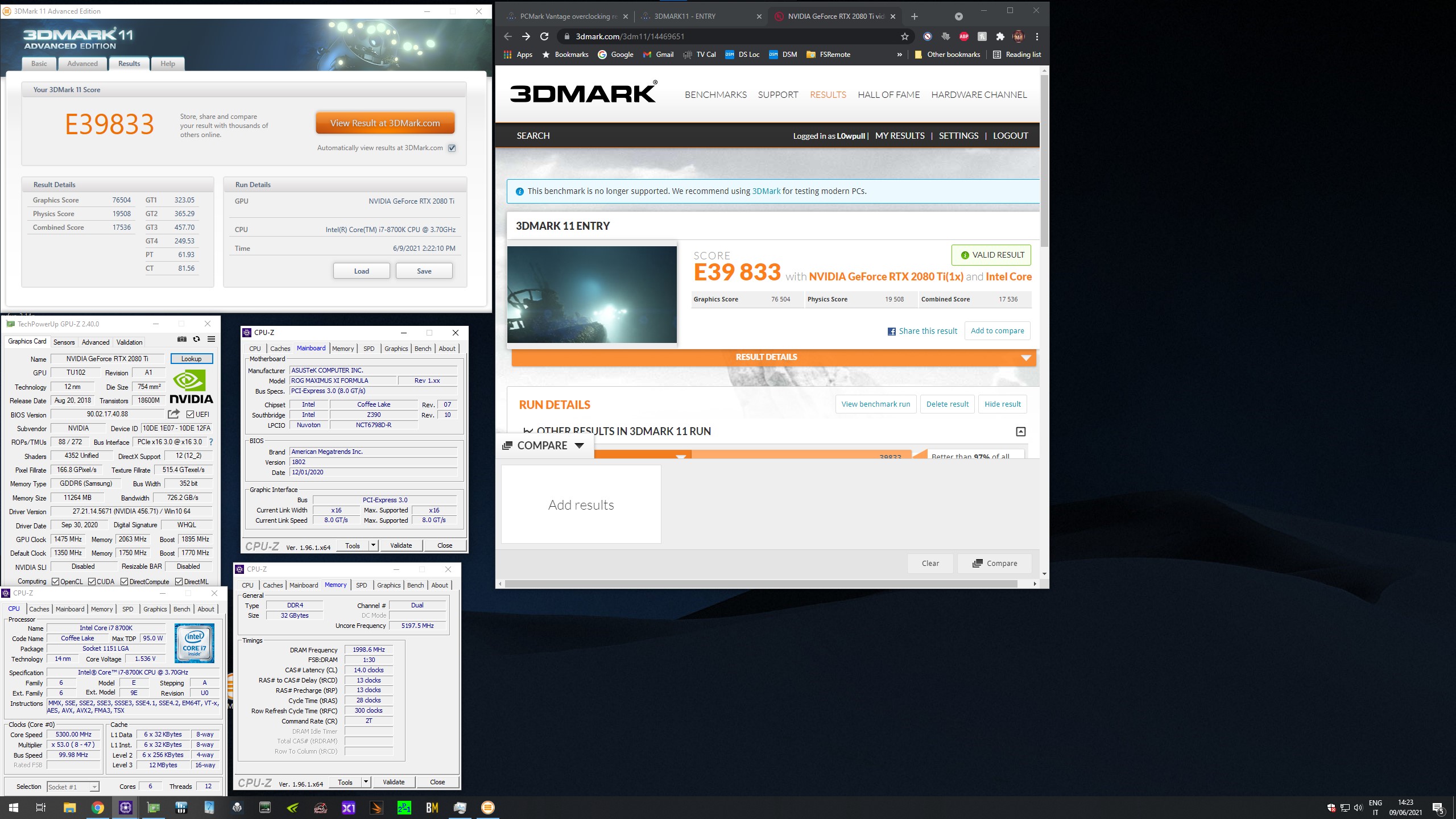Screen dimensions: 1456x819
Task: Toggle the OpenCL checkbox in GPU-Z
Action: pyautogui.click(x=55, y=582)
